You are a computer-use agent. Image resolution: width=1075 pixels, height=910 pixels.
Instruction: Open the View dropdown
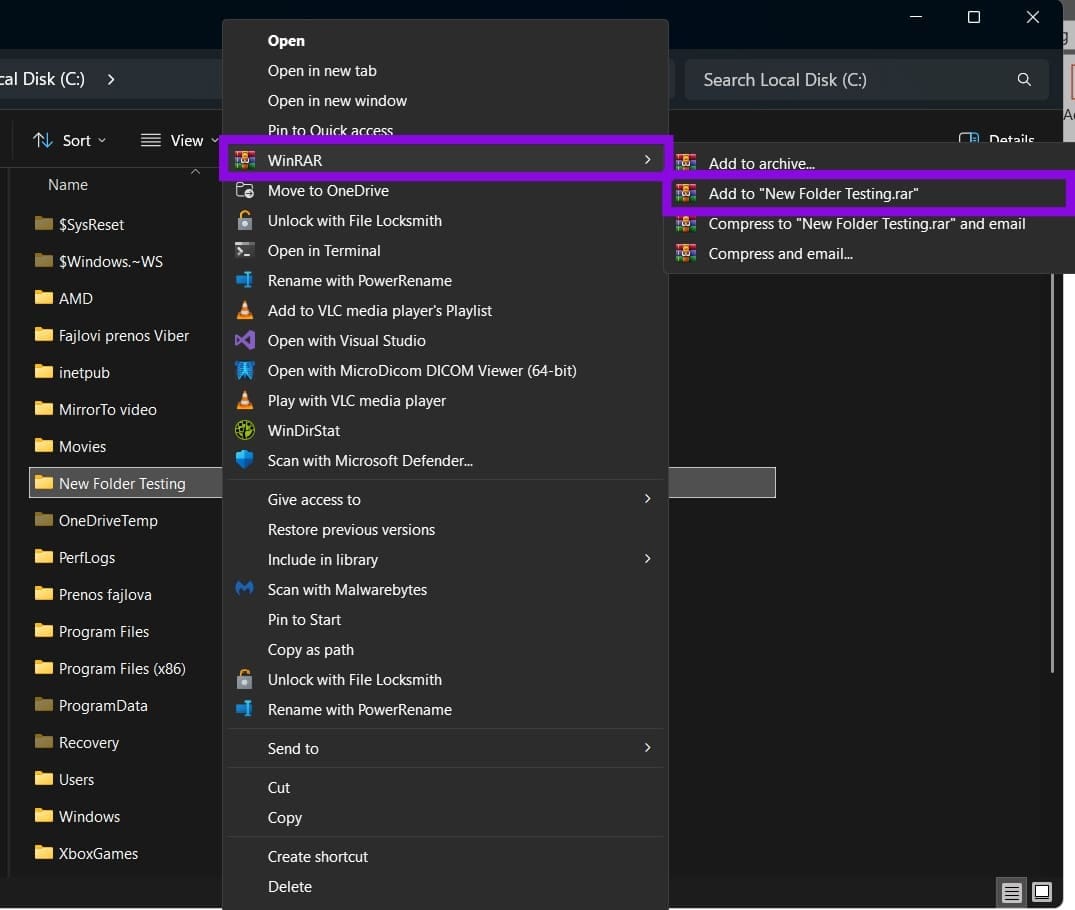click(180, 141)
